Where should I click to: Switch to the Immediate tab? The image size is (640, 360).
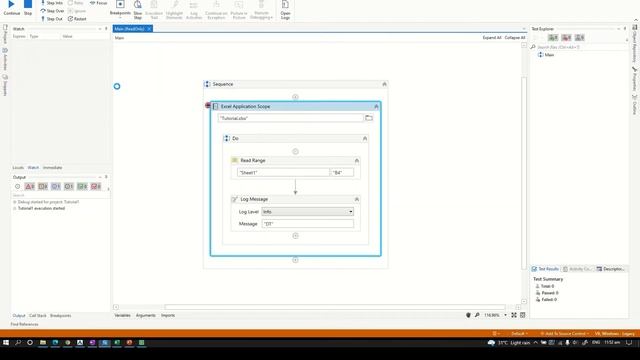tap(52, 167)
